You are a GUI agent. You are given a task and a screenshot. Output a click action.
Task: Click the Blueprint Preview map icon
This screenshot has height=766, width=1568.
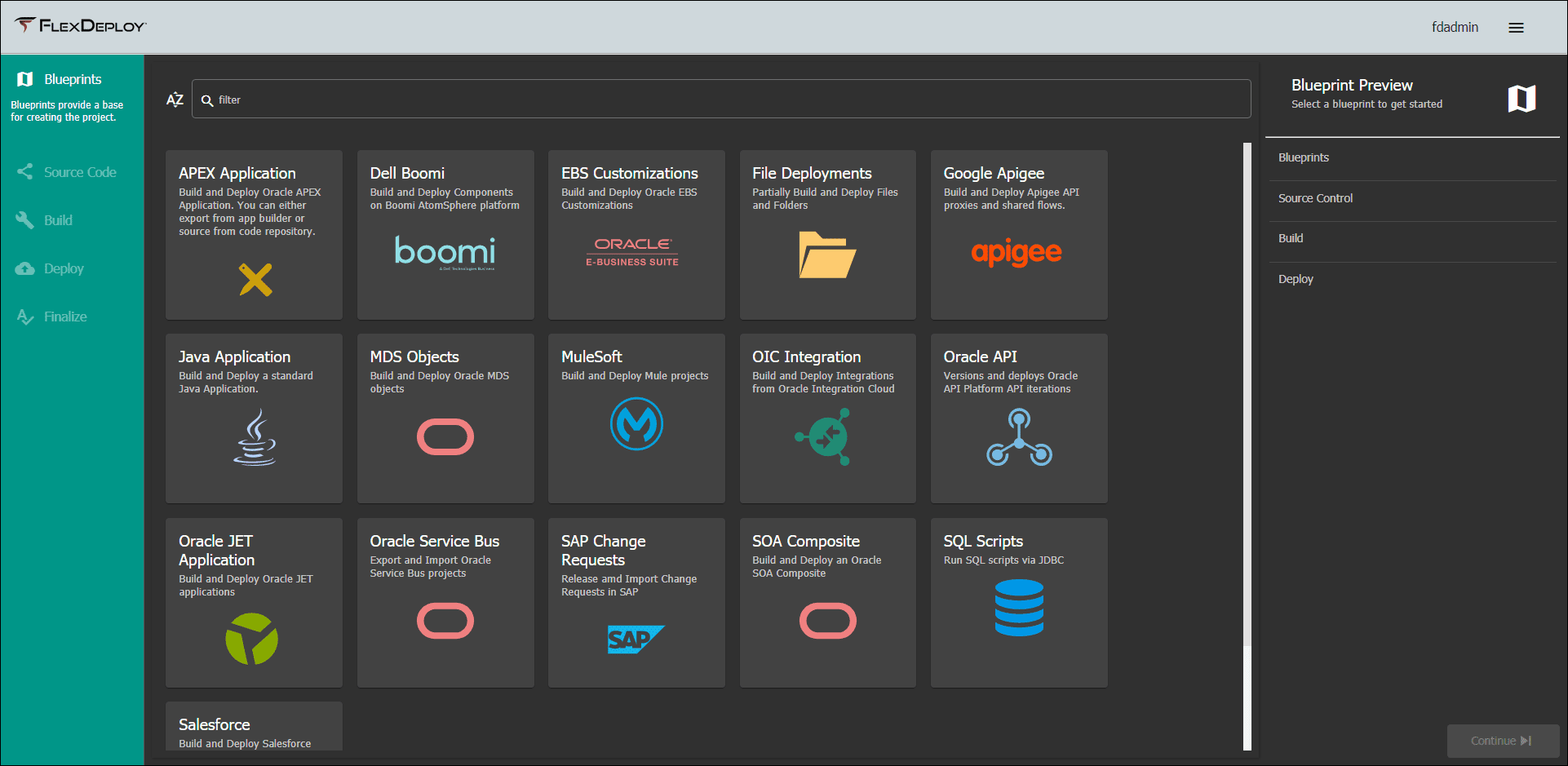[x=1521, y=99]
